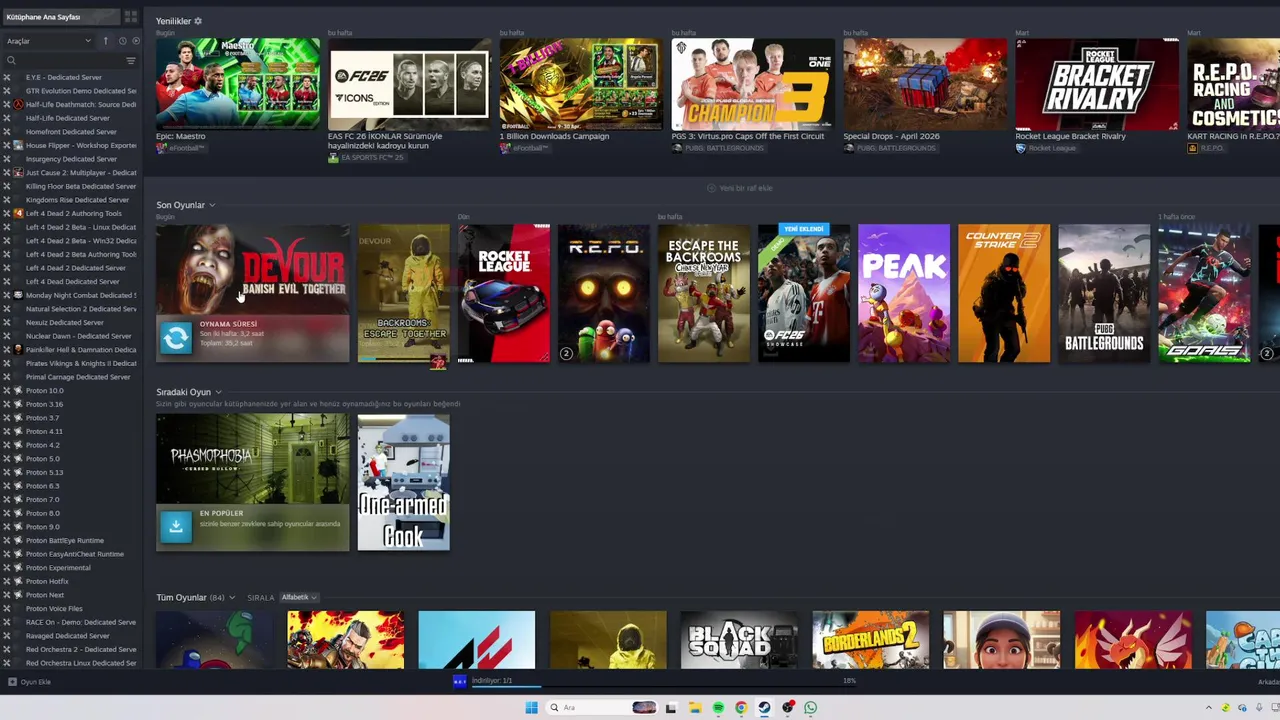Open the İndiriliyor downloads status
Viewport: 1280px width, 720px height.
492,680
